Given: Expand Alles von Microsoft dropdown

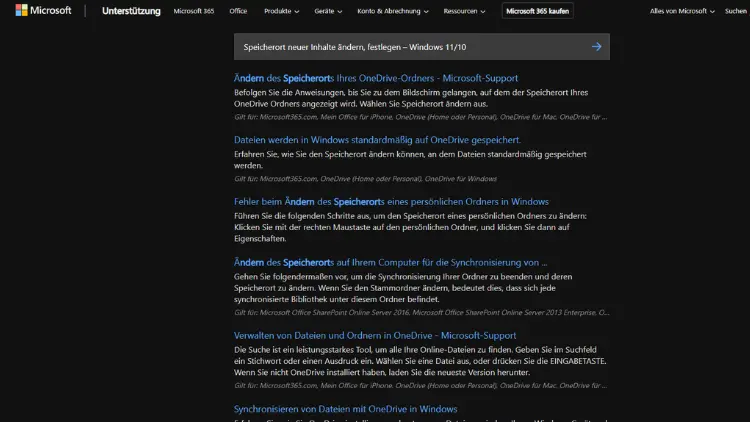Looking at the screenshot, I should tap(682, 11).
